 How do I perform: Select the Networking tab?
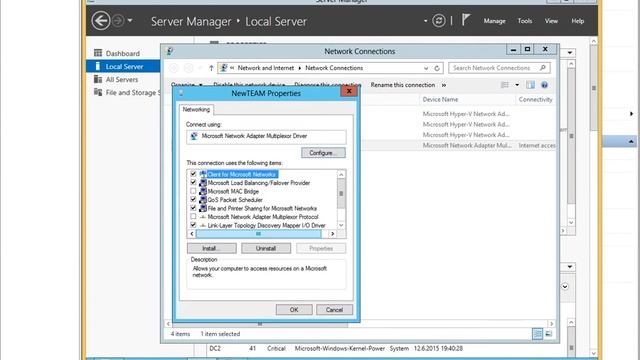[x=196, y=109]
